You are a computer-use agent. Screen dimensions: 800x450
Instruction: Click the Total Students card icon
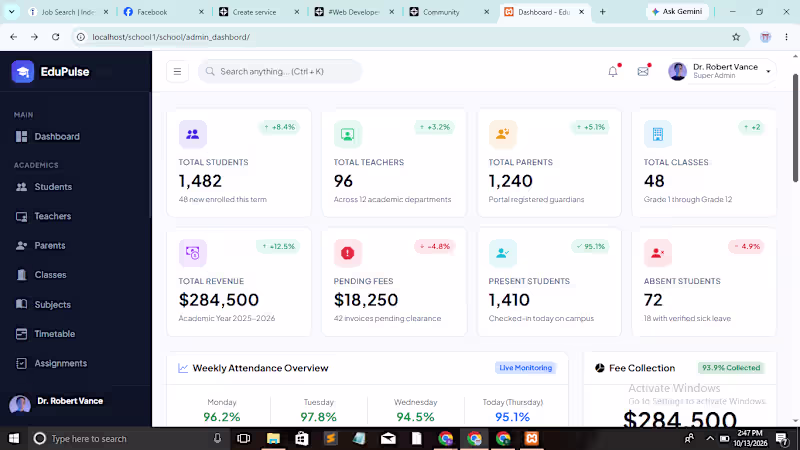pos(192,134)
